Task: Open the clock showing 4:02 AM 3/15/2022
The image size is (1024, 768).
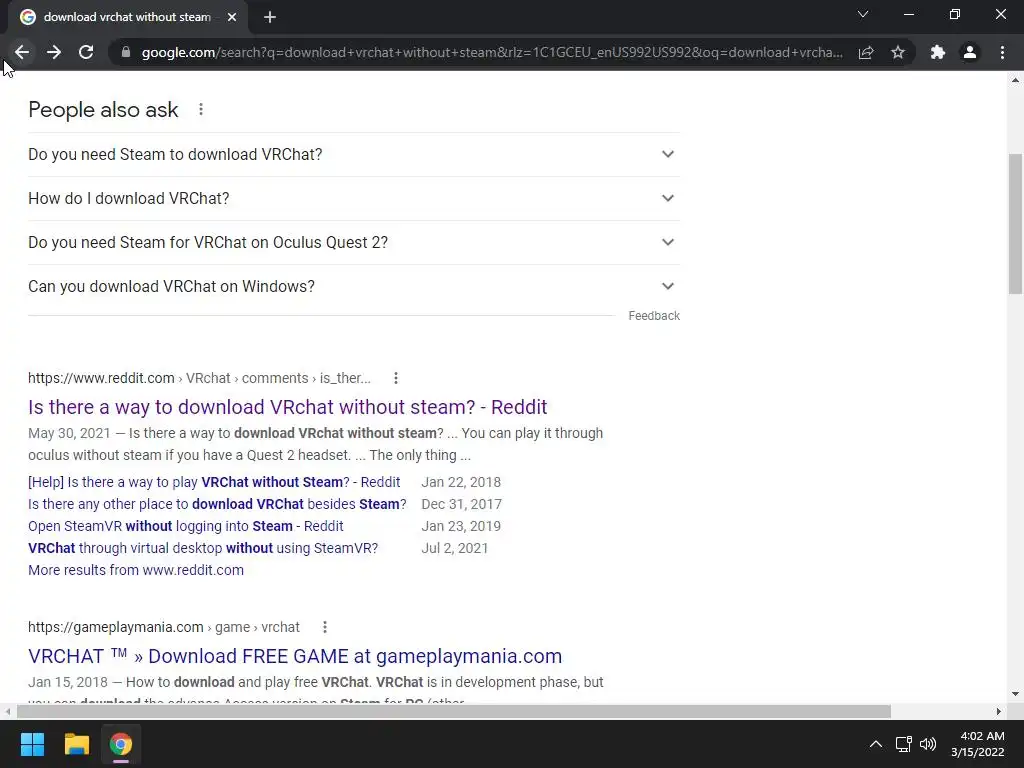Action: [978, 744]
